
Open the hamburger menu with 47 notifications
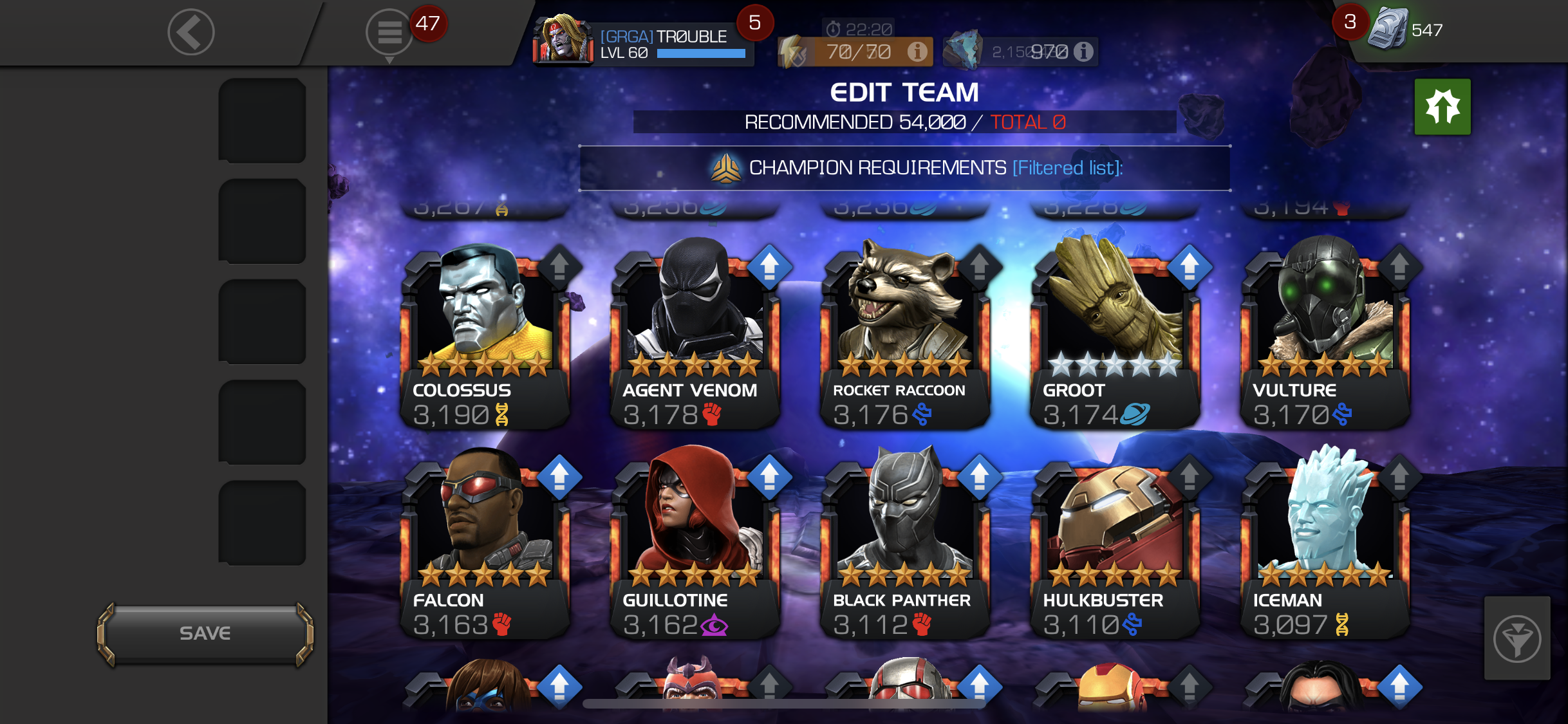pos(389,32)
